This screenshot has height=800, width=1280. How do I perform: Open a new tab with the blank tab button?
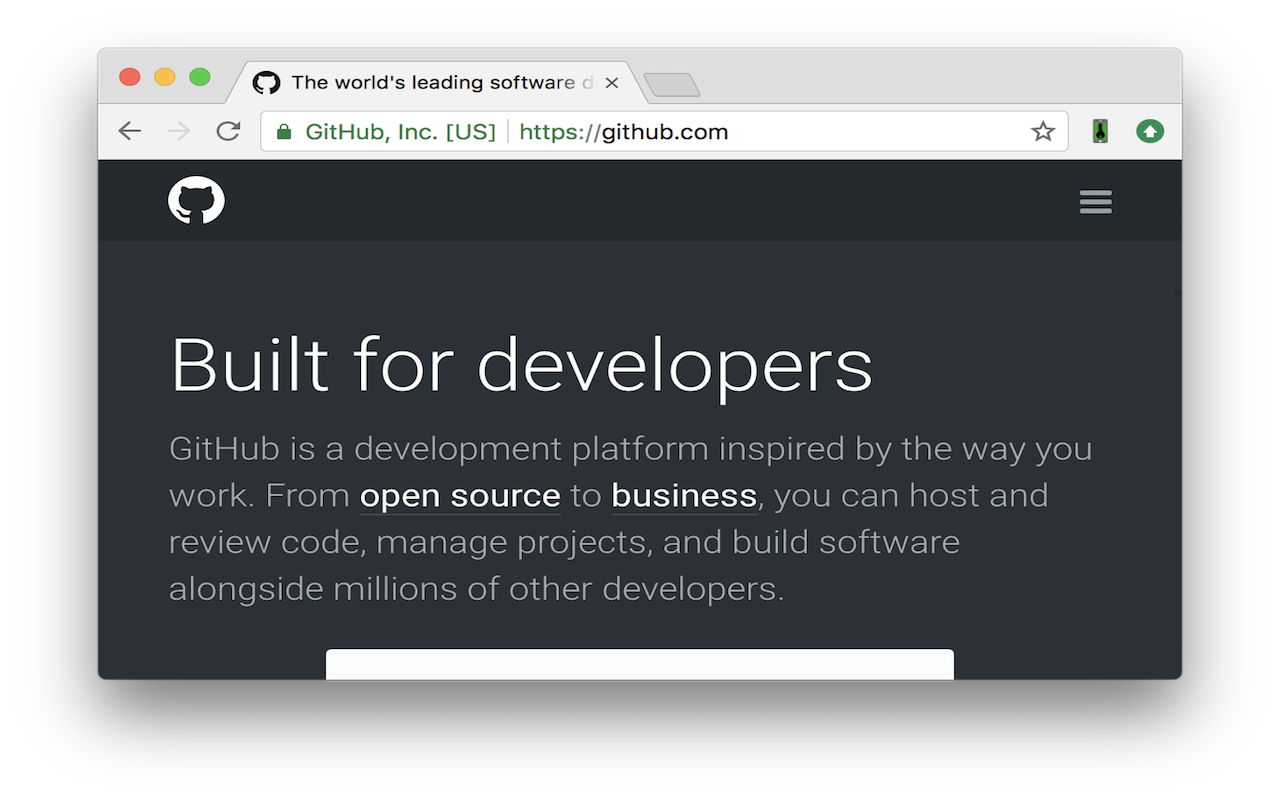672,85
